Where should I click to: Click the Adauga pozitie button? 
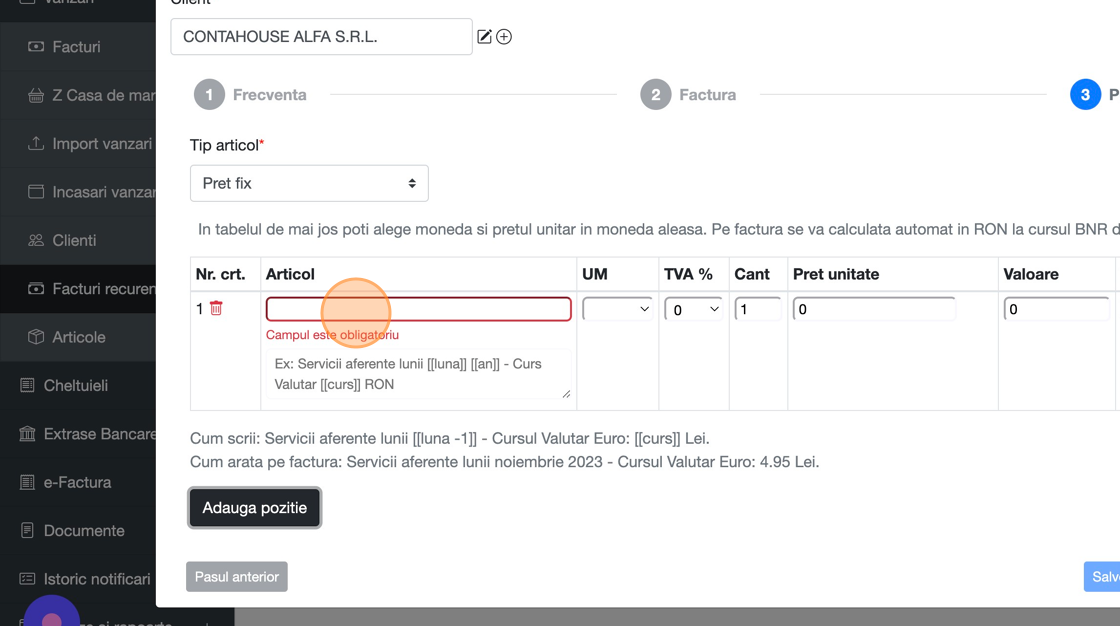click(x=255, y=508)
